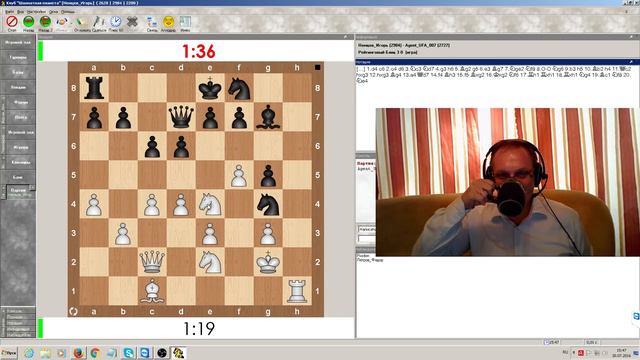Click the flip board icon below a-file
Viewport: 640px width, 360px height.
73,311
